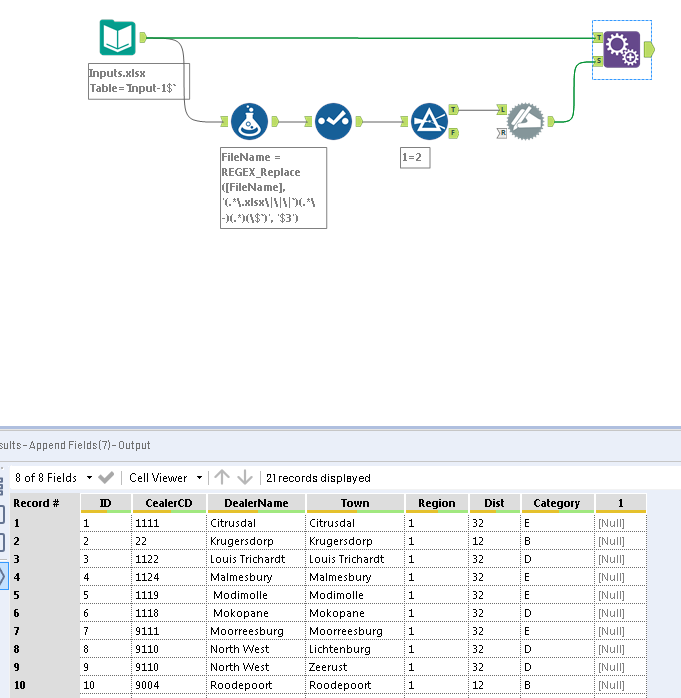
Task: Open the 8 of 8 Fields dropdown
Action: point(53,478)
